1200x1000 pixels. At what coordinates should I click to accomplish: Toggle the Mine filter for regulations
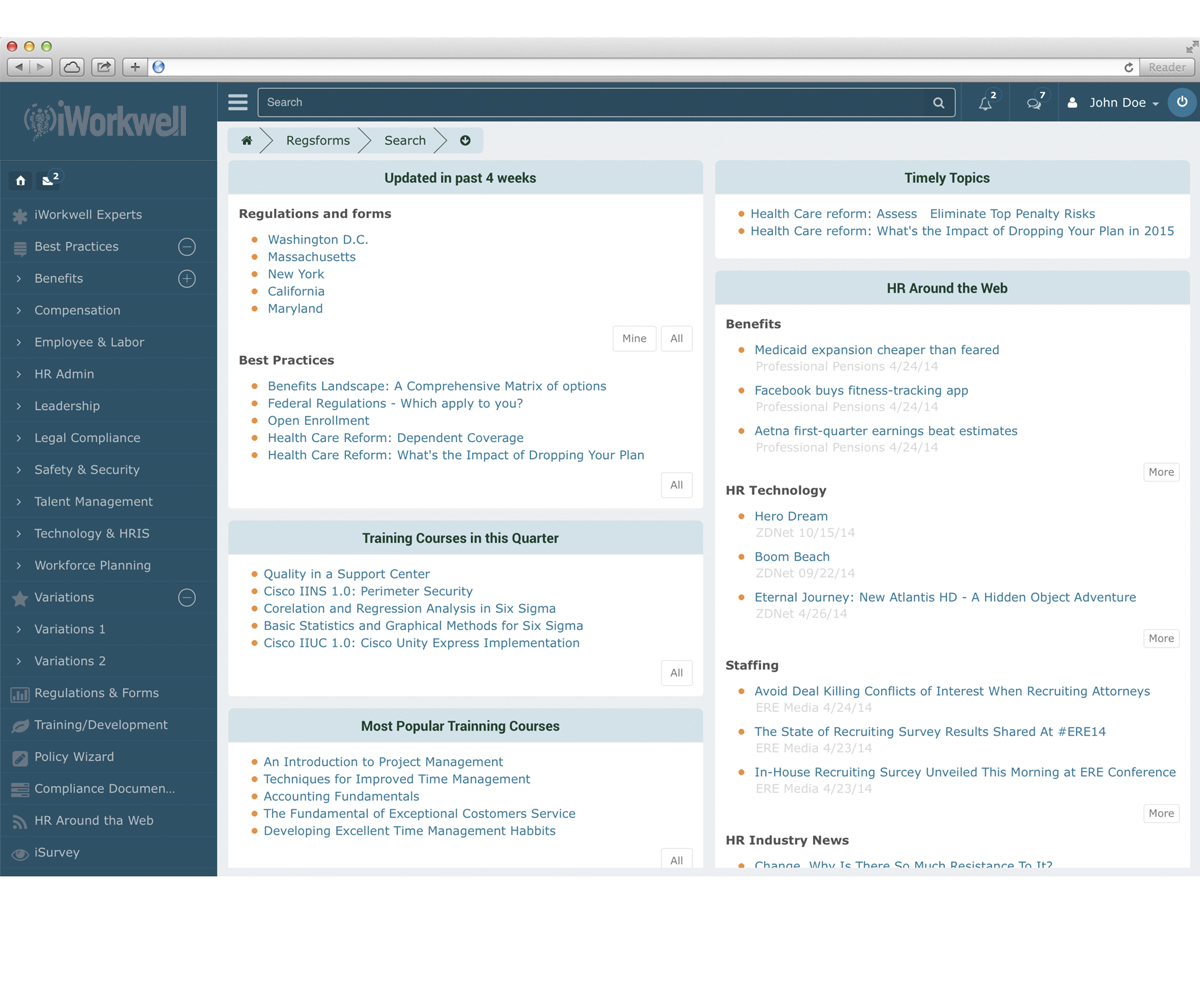[x=634, y=339]
